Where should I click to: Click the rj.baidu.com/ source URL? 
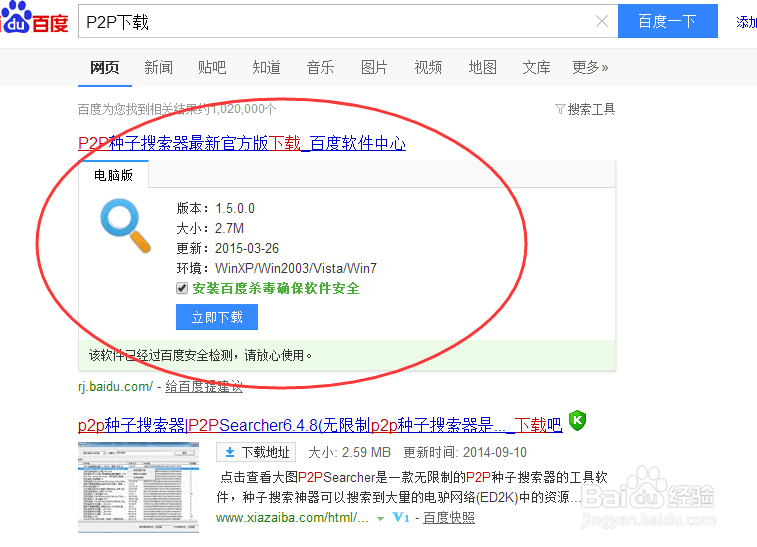115,387
